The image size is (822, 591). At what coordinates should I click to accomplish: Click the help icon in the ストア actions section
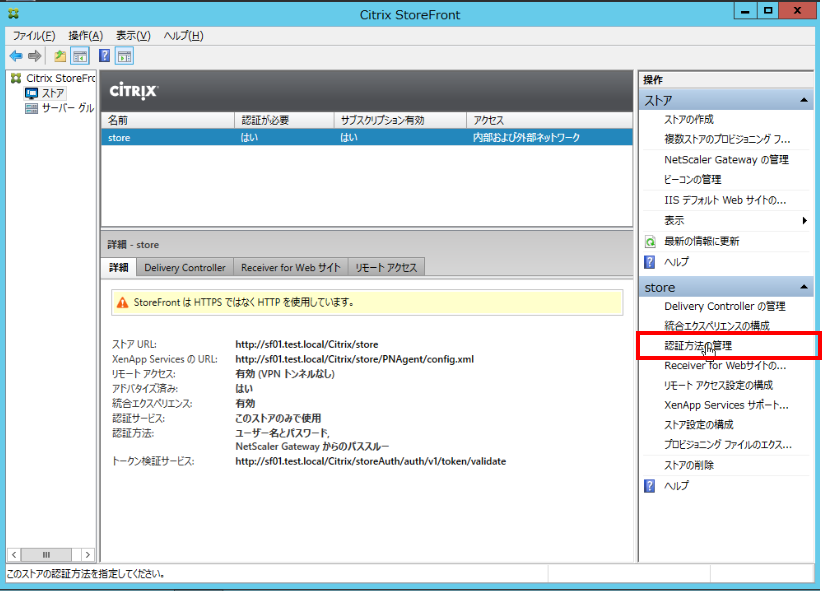(x=650, y=262)
